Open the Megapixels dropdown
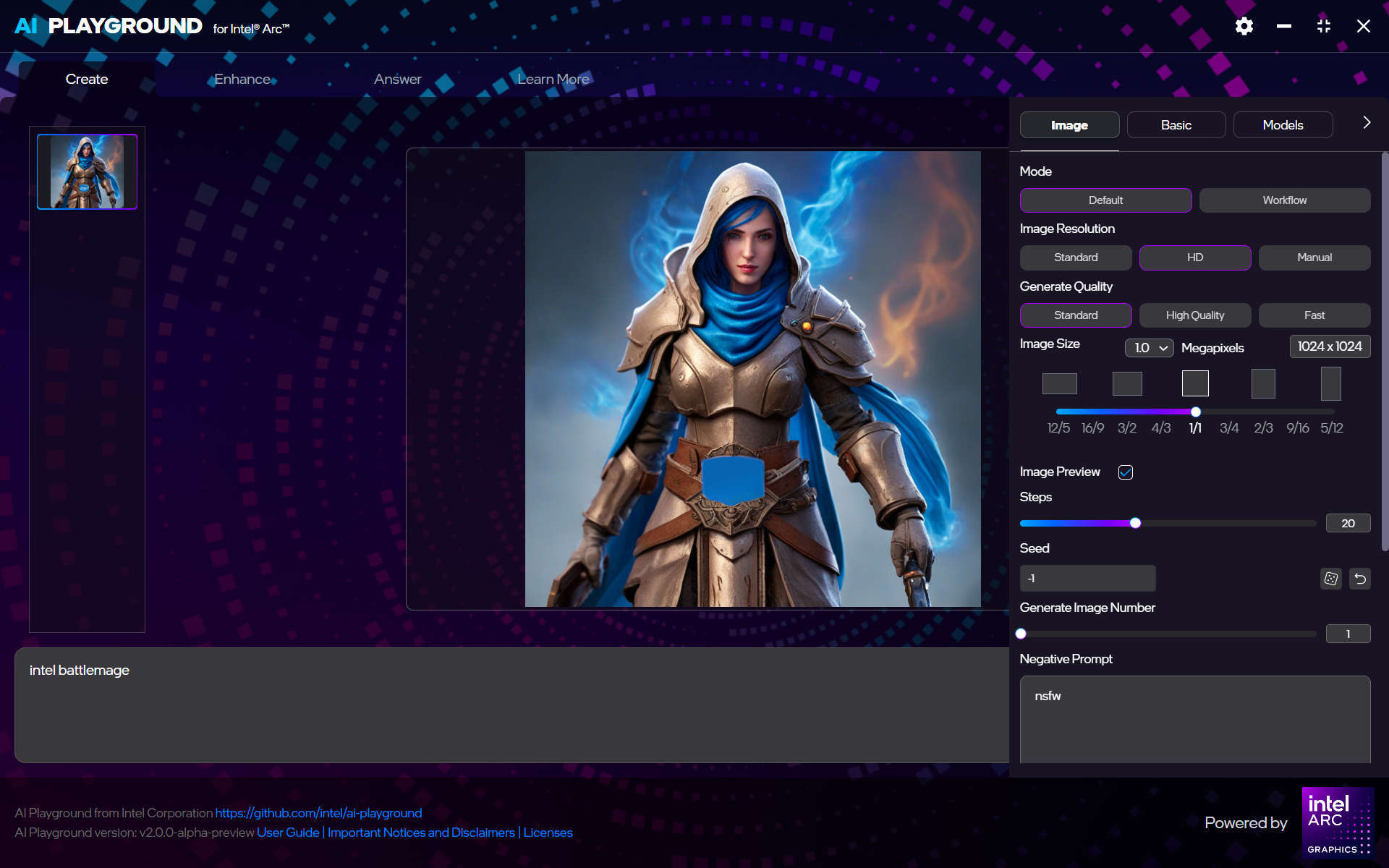 click(x=1148, y=348)
